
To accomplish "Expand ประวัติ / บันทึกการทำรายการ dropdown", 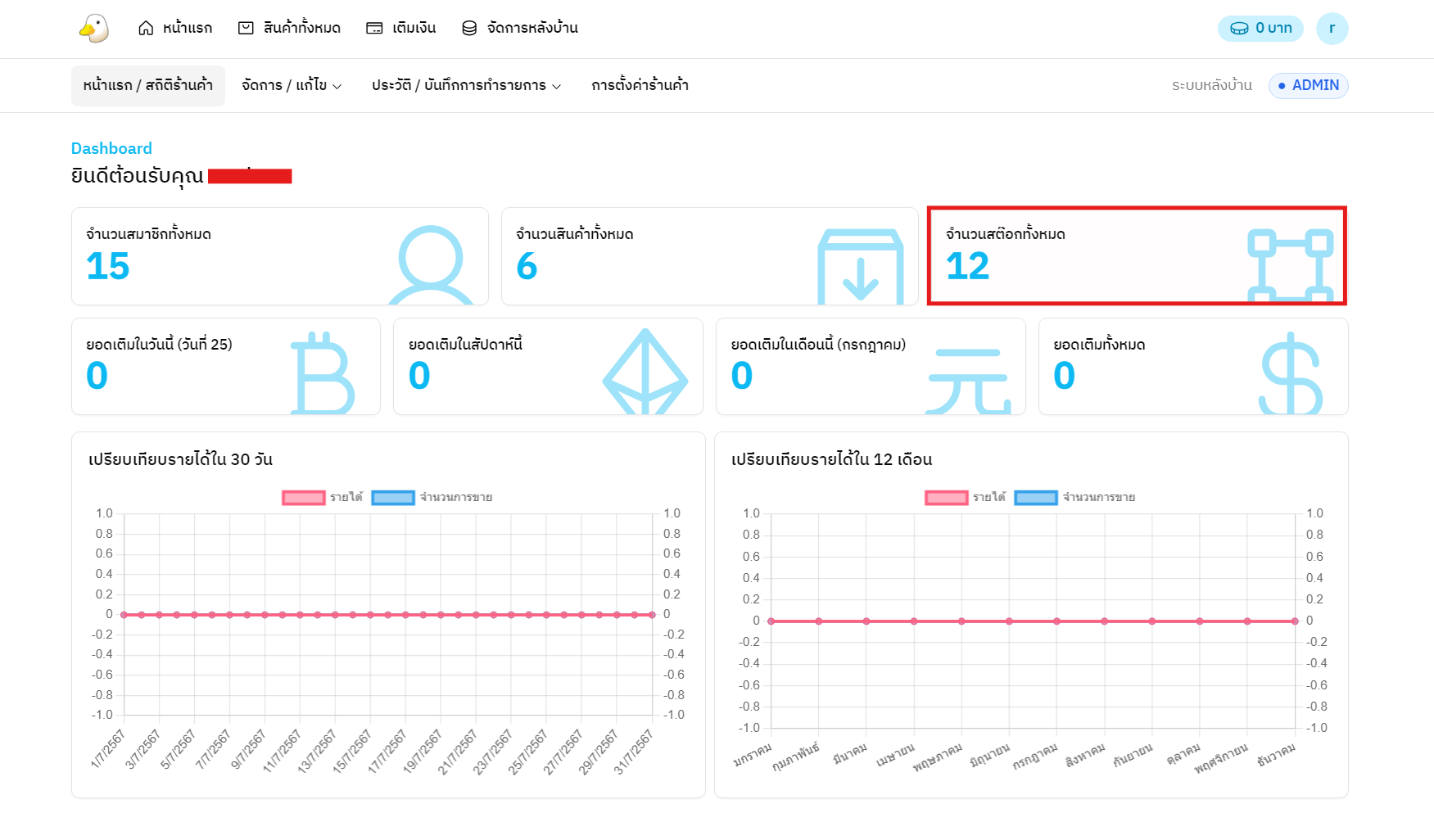I will pyautogui.click(x=466, y=85).
